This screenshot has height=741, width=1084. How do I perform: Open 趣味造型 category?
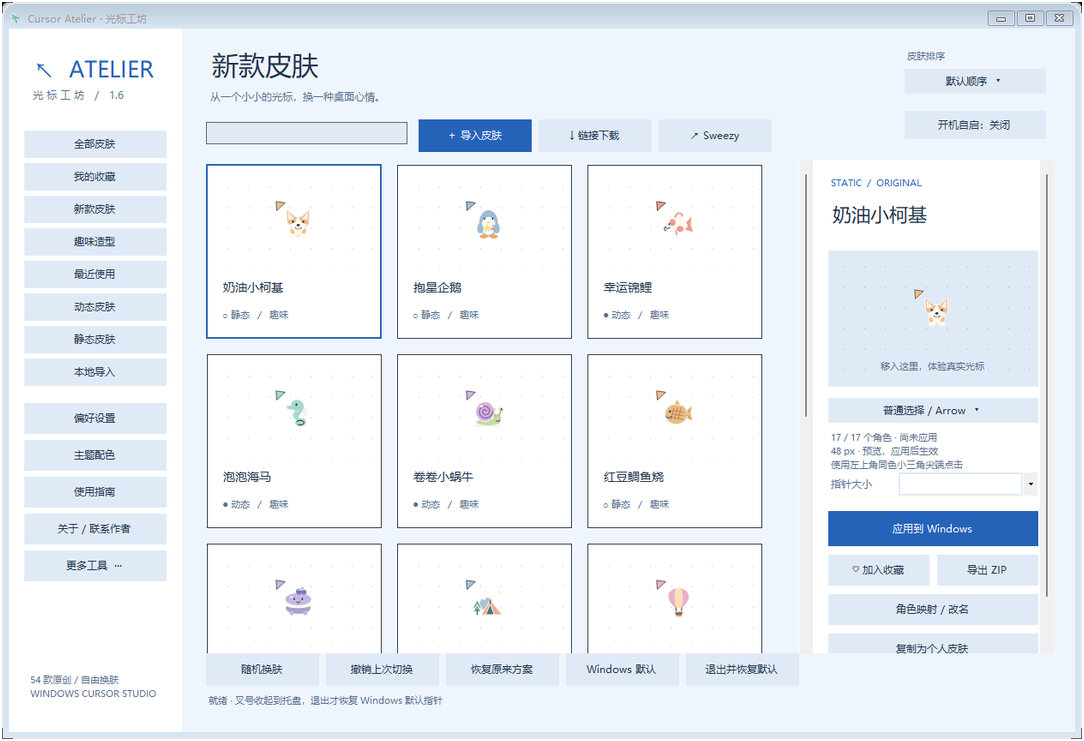click(95, 241)
